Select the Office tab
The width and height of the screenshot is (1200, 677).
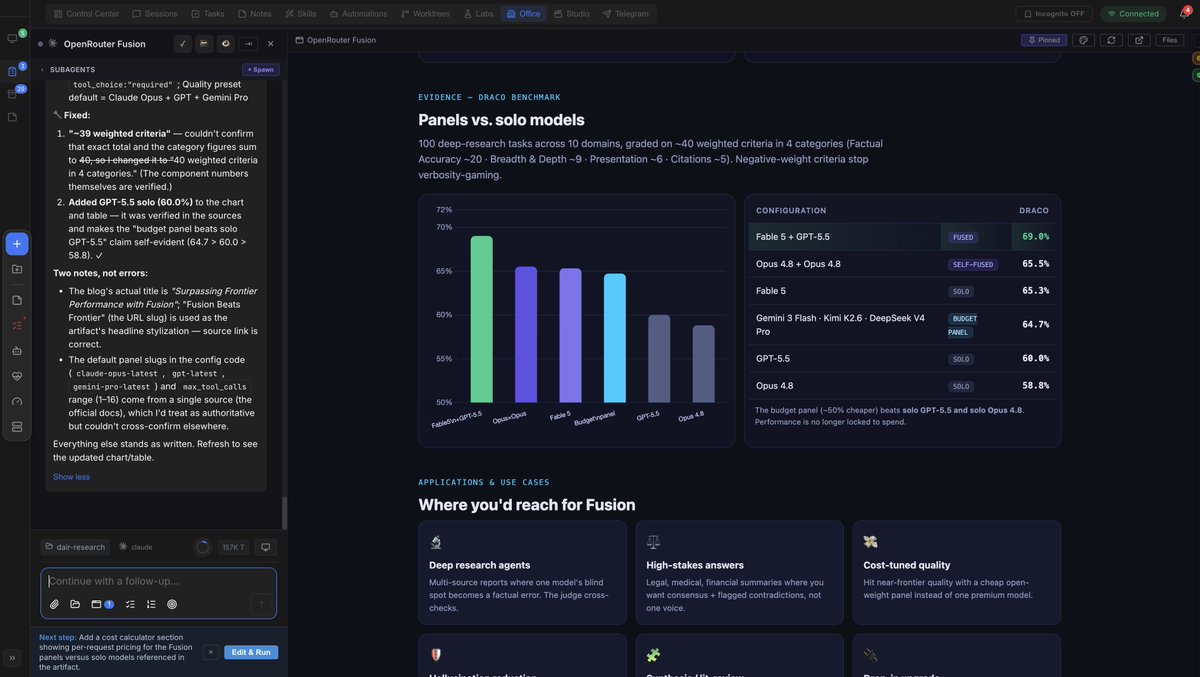coord(524,14)
